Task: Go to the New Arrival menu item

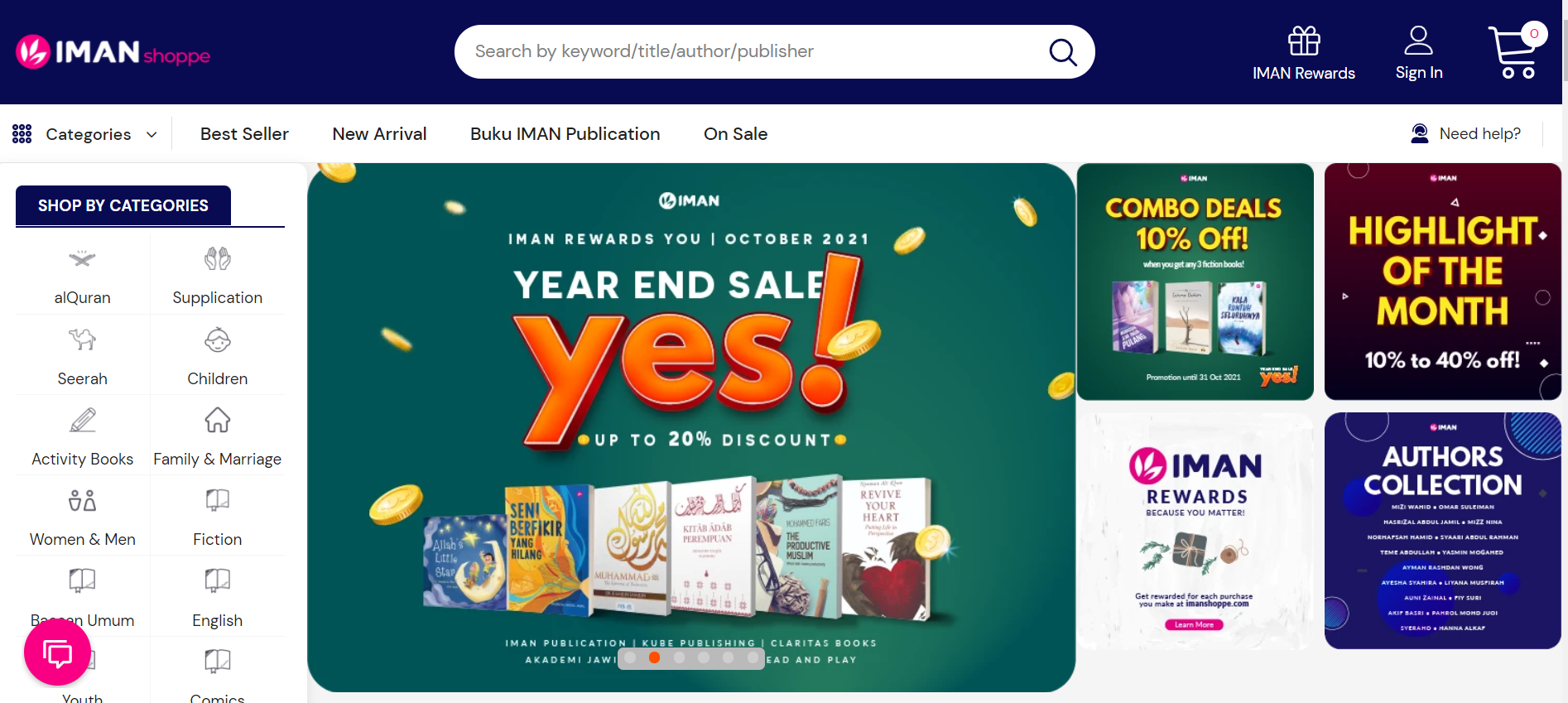Action: click(379, 134)
